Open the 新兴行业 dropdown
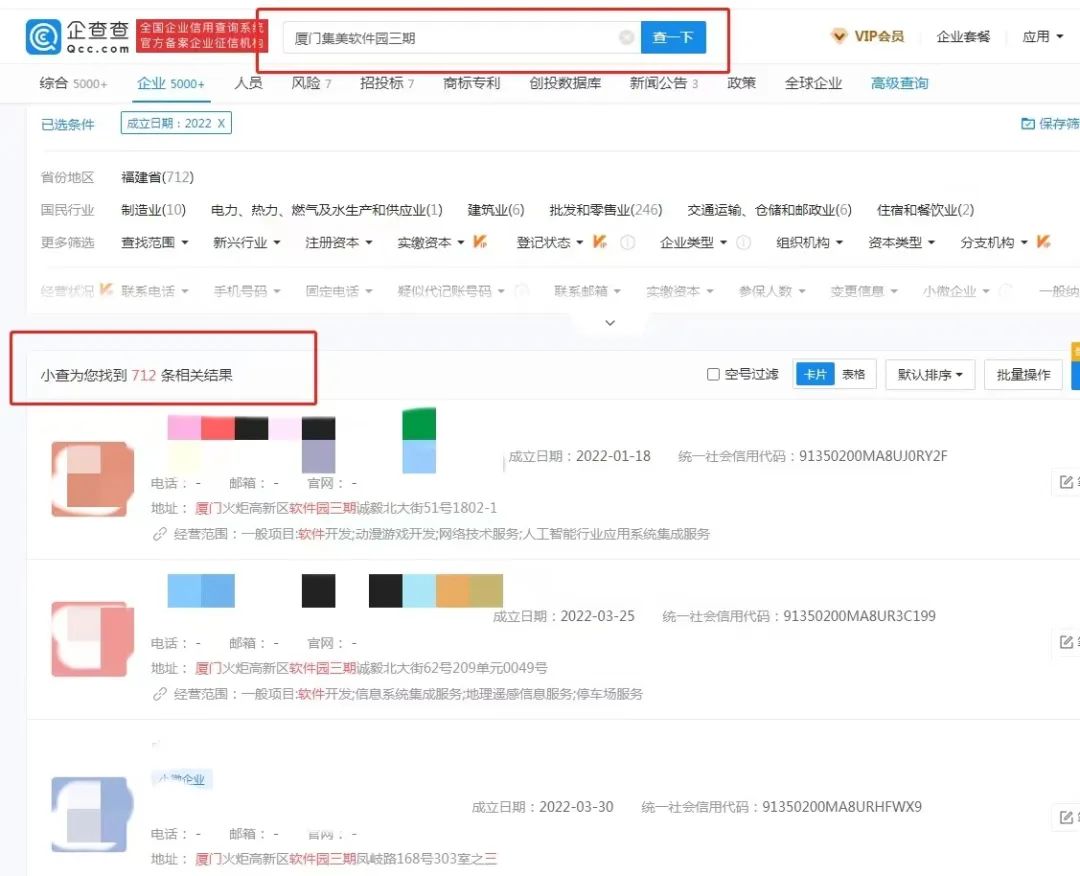The height and width of the screenshot is (876, 1080). [247, 242]
